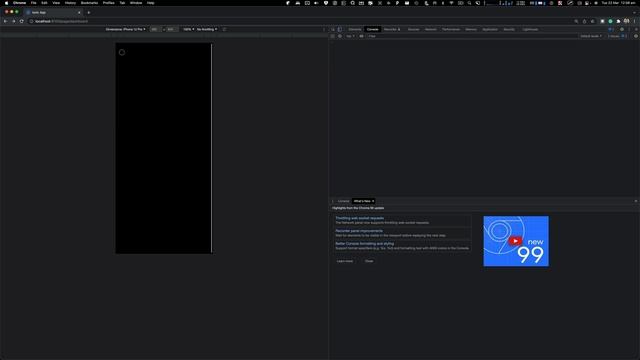Switch to the Performance tab
This screenshot has height=360, width=640.
(x=451, y=29)
